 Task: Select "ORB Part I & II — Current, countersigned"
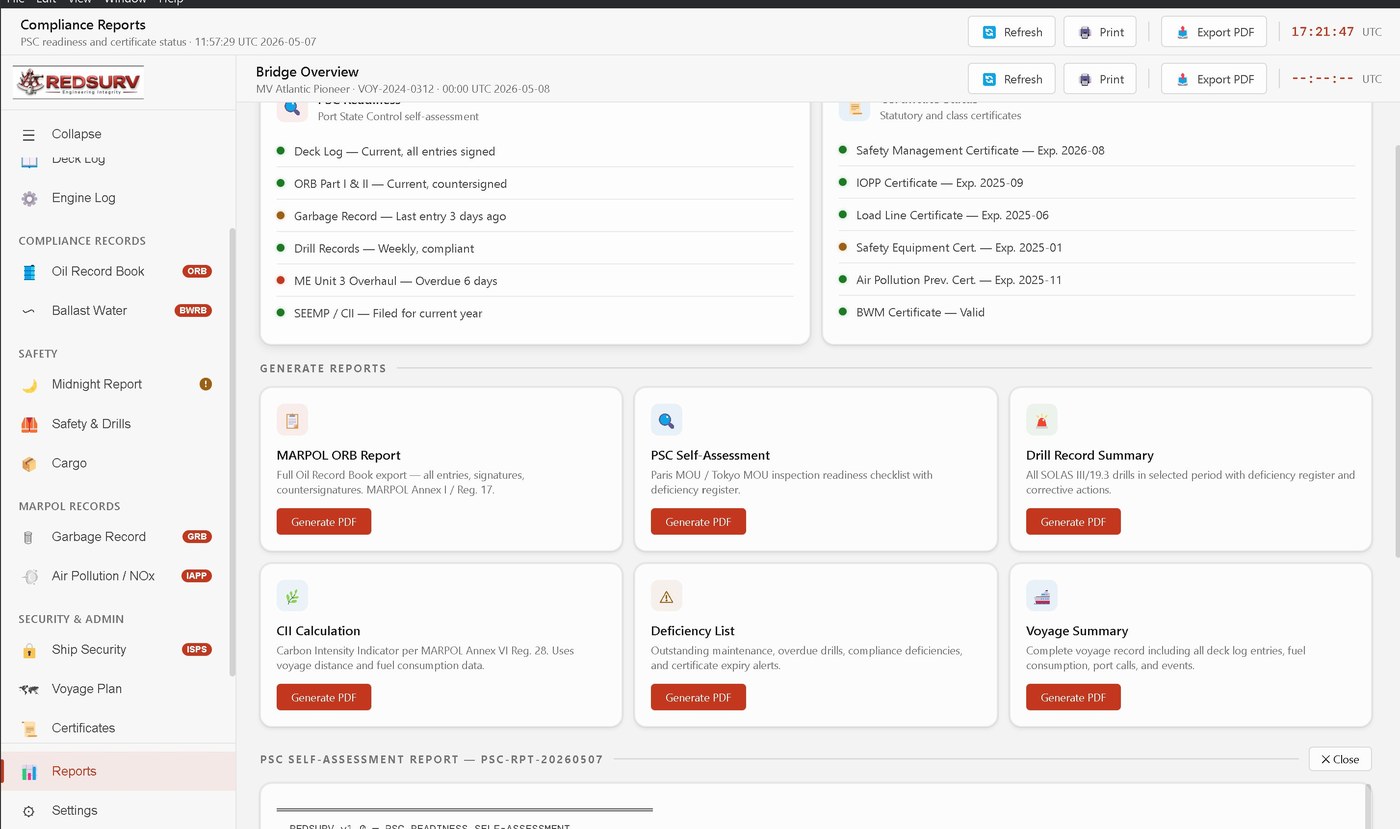pos(534,184)
